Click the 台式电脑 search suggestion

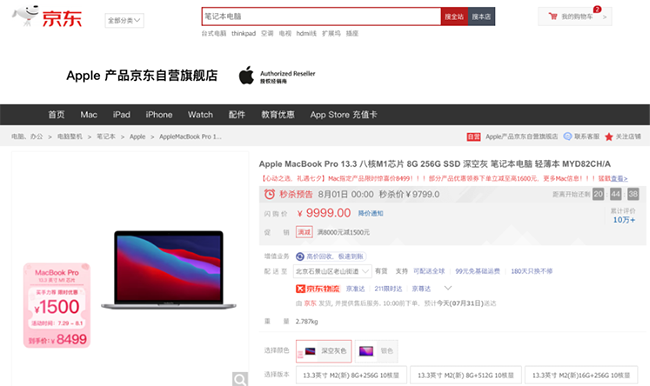[214, 34]
